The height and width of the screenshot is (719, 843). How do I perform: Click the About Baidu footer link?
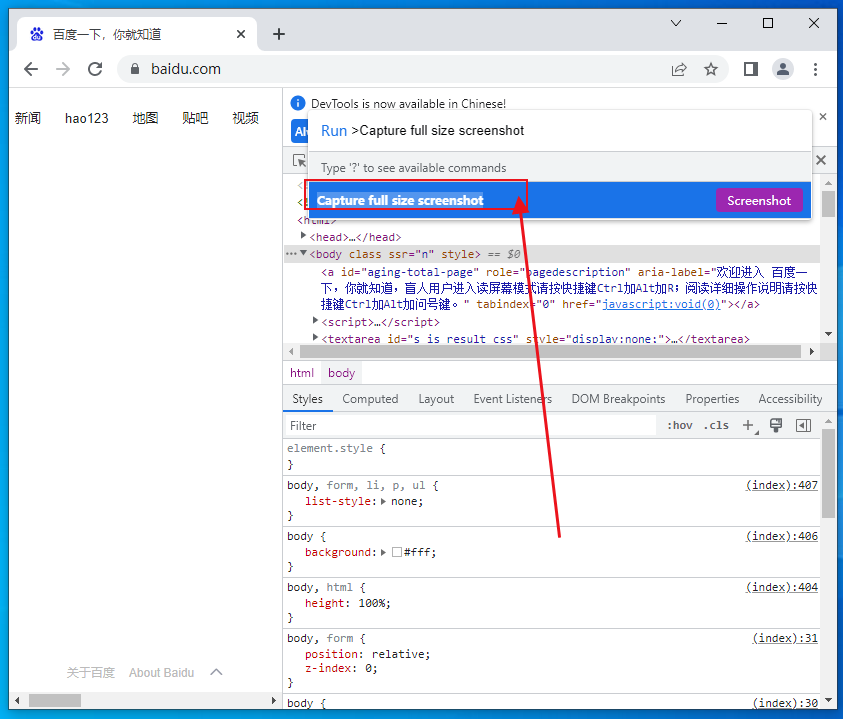(161, 673)
